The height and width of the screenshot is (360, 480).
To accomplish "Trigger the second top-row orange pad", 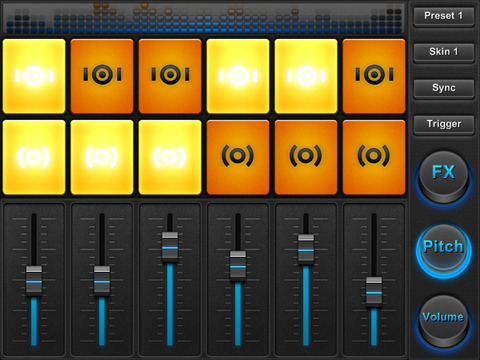I will (102, 76).
